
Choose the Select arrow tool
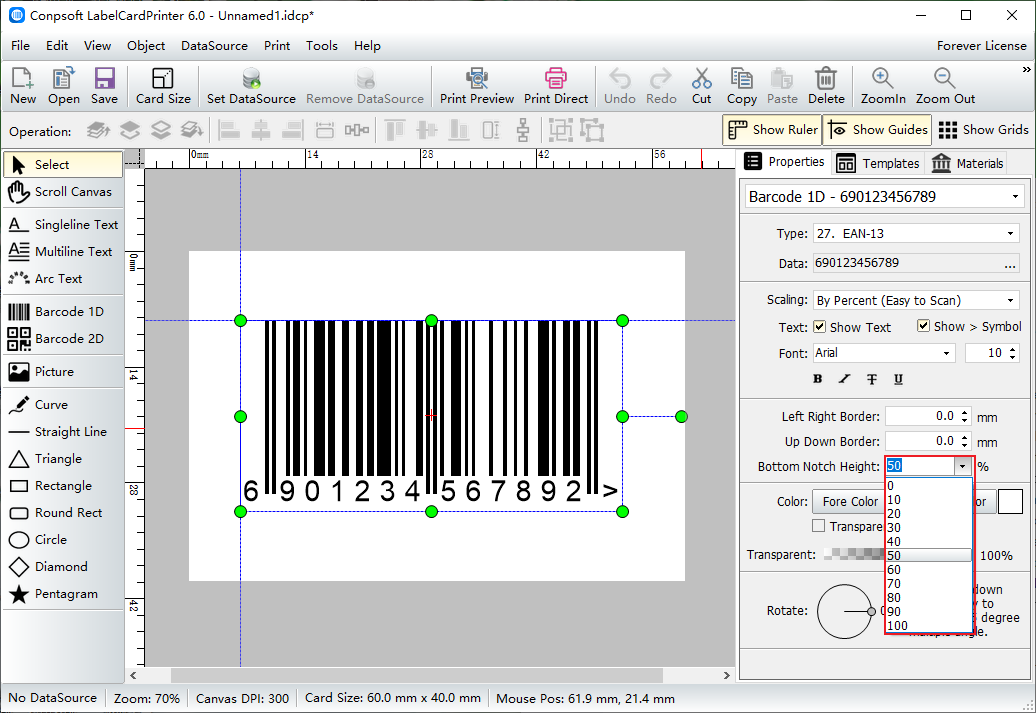click(x=63, y=165)
